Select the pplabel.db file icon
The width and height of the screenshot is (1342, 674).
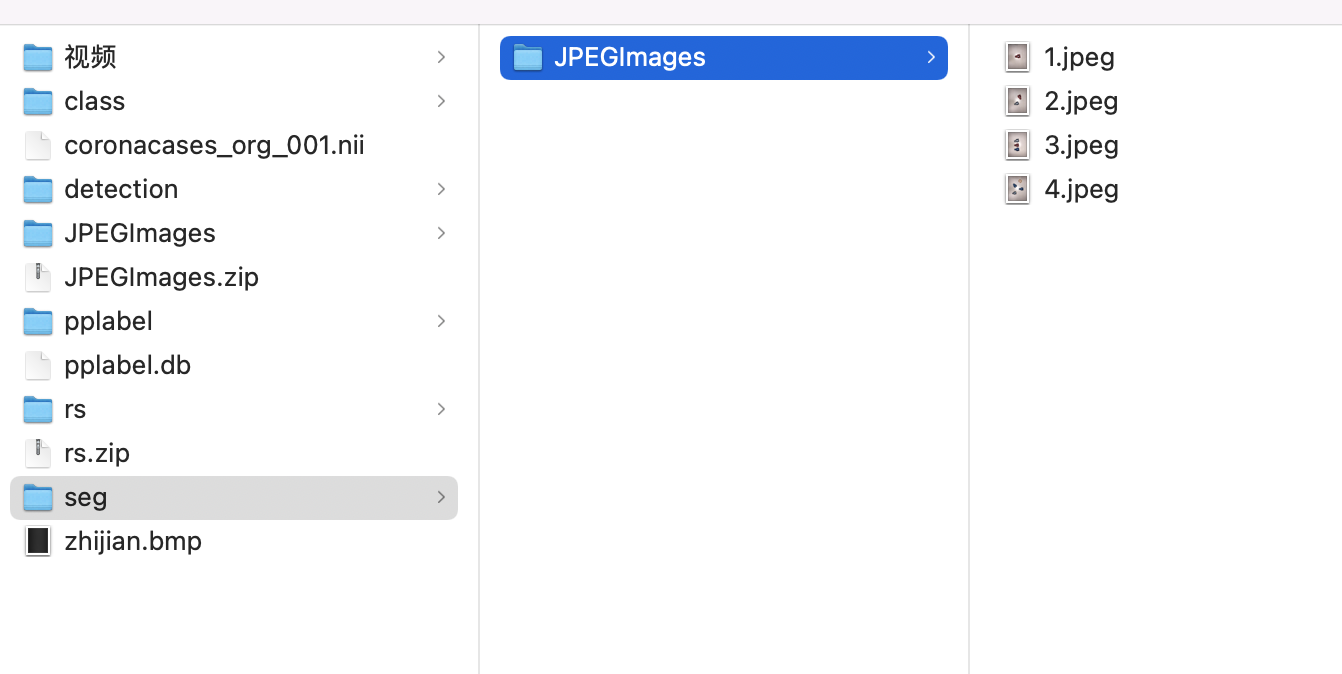38,366
